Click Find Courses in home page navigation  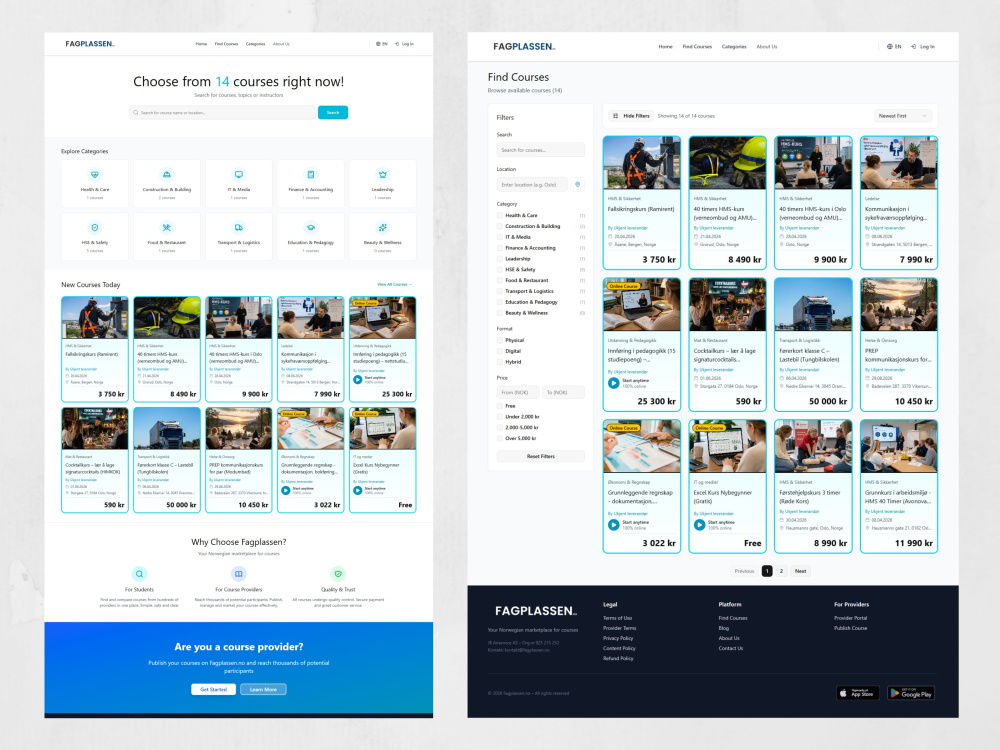tap(226, 44)
